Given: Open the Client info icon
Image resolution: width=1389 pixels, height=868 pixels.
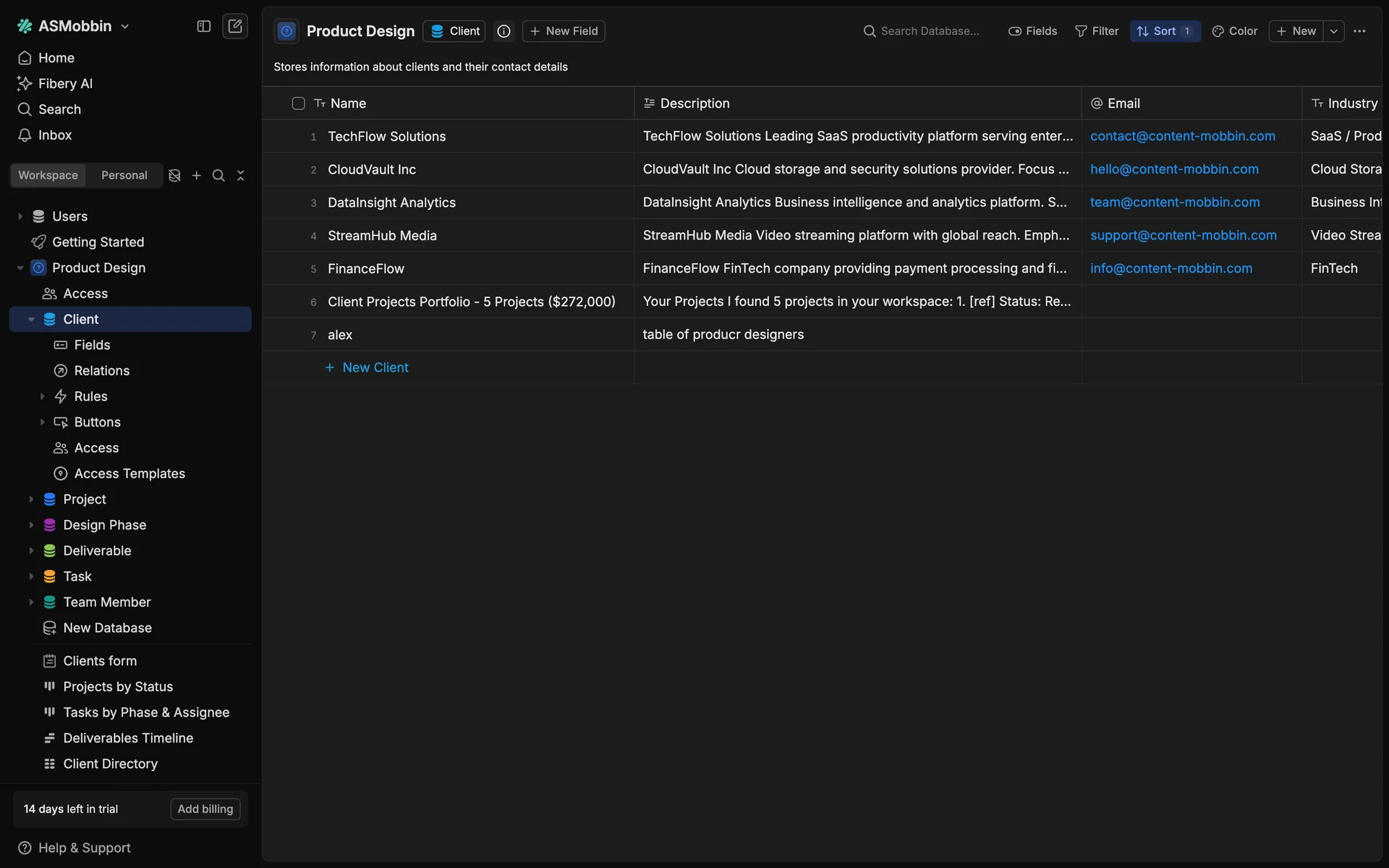Looking at the screenshot, I should coord(504,31).
